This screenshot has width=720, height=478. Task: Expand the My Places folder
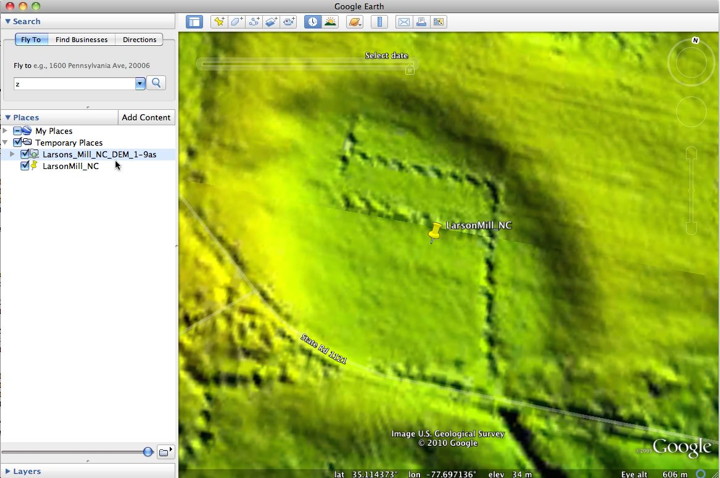click(6, 131)
